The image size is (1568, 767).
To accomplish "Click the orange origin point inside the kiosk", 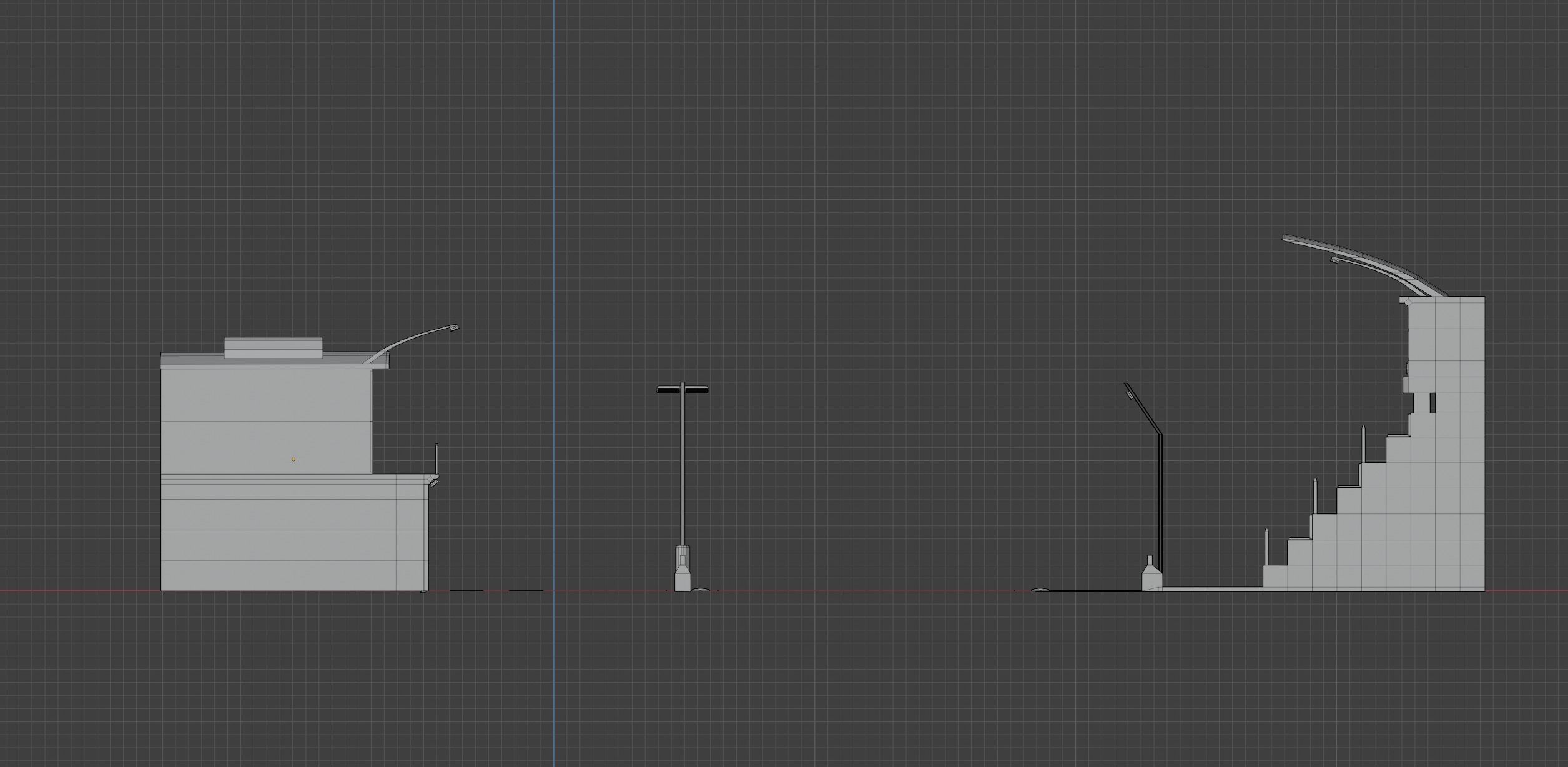I will point(293,459).
